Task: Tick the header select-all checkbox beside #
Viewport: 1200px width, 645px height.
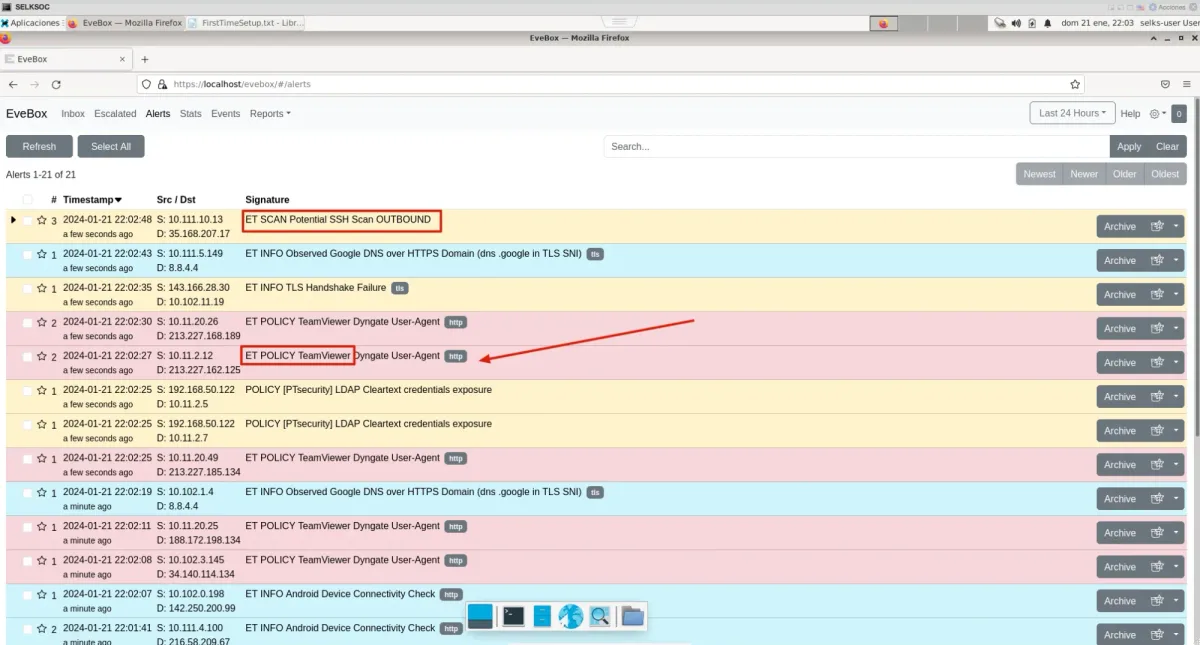Action: coord(28,199)
